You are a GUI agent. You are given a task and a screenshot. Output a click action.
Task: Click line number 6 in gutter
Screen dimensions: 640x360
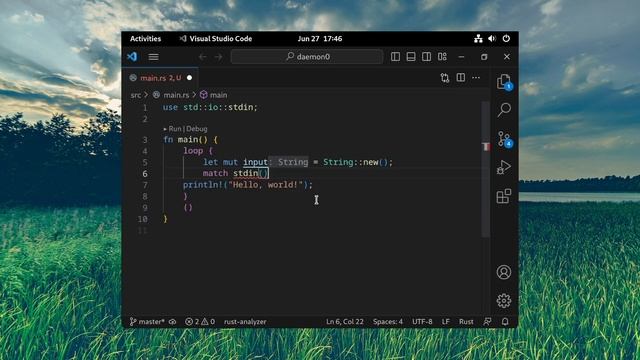click(145, 173)
